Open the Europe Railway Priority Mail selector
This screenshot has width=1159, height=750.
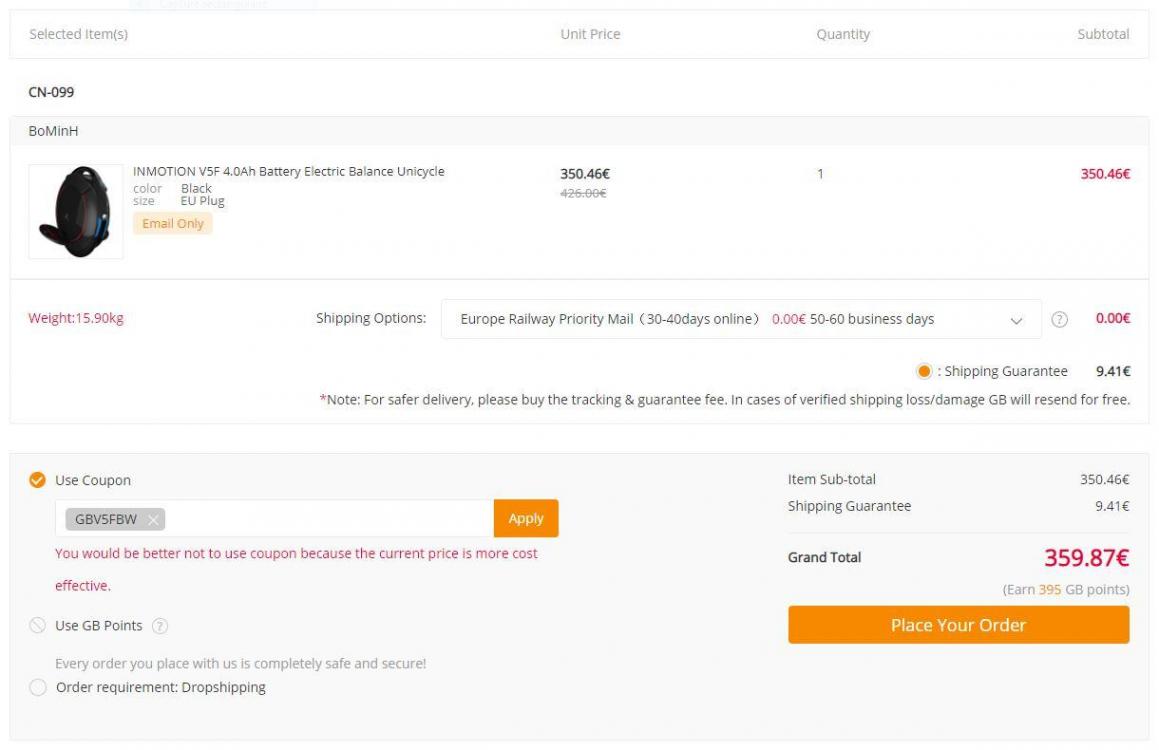coord(741,319)
